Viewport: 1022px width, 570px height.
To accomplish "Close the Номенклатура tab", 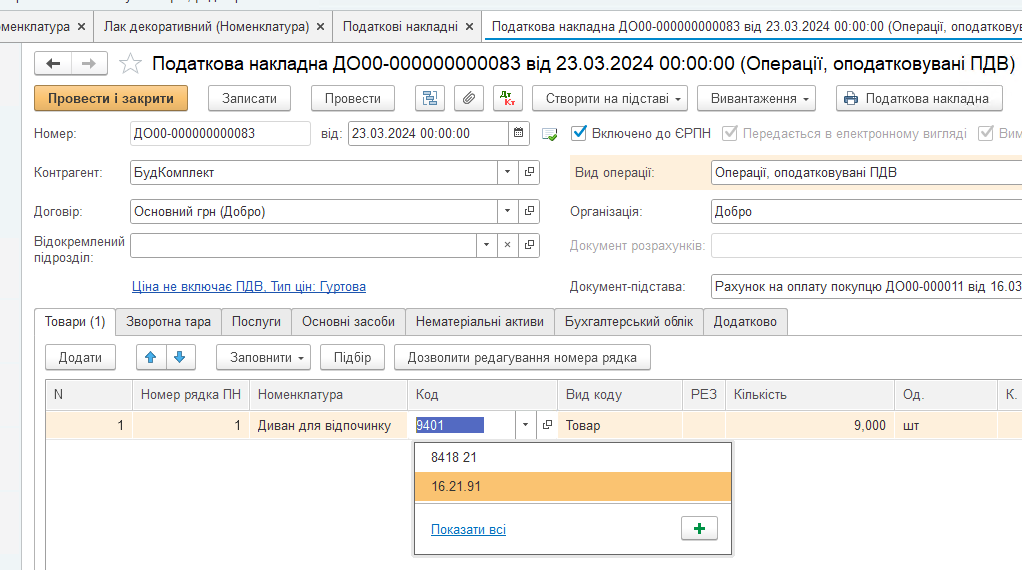I will pos(81,27).
